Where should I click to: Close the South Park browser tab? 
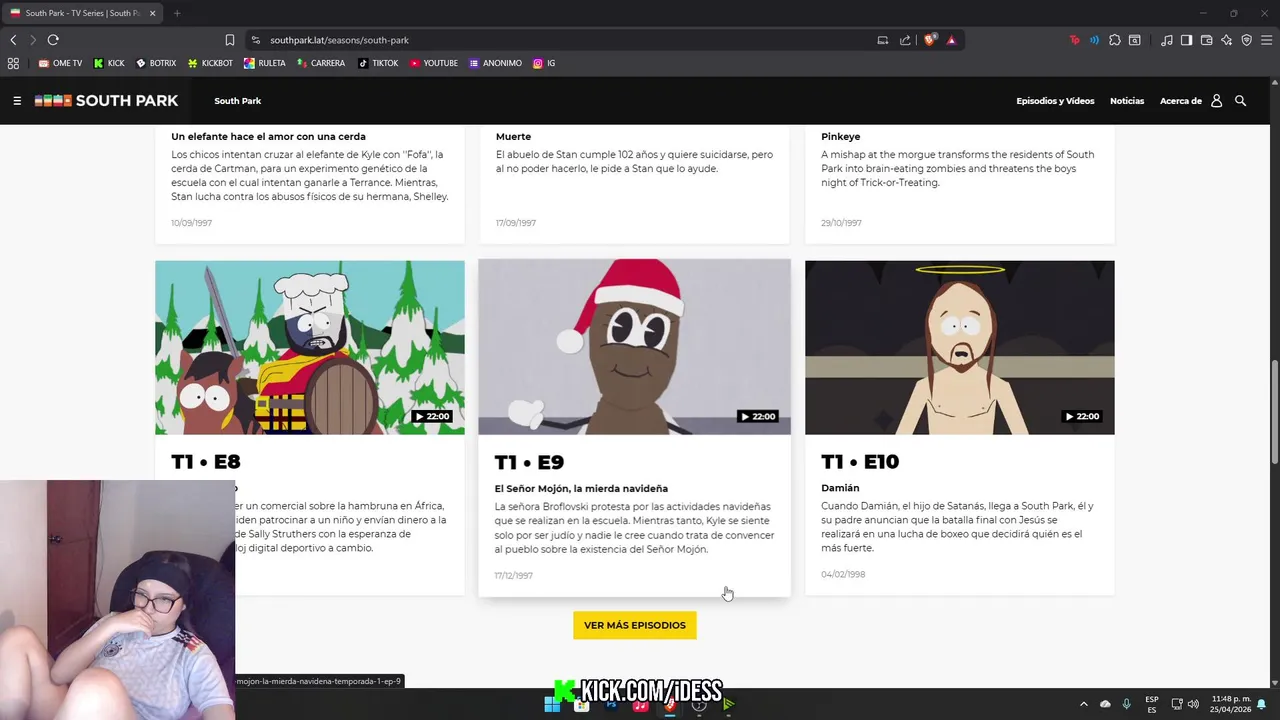pyautogui.click(x=152, y=13)
